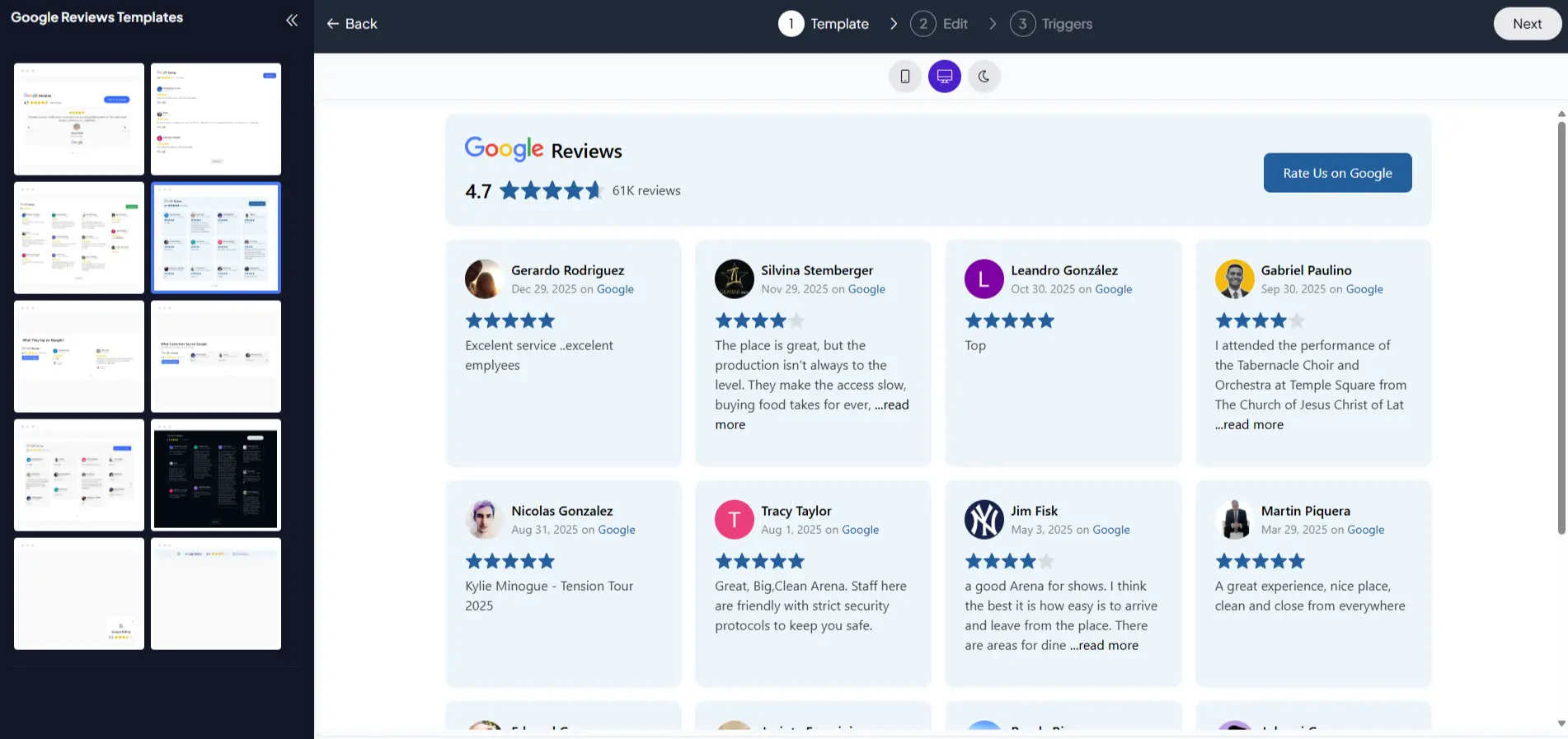Click Google link in Nicolas Gonzalez's review
Viewport: 1568px width, 739px height.
coord(617,530)
